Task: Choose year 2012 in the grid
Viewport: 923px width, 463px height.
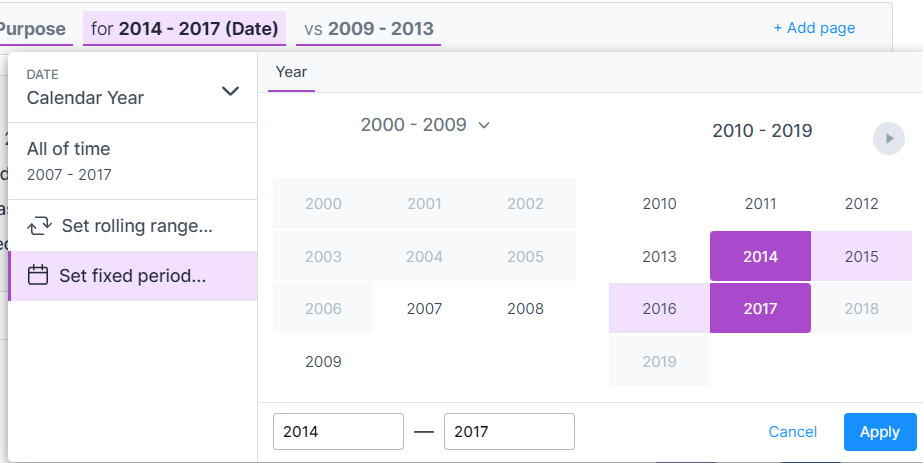Action: [861, 204]
